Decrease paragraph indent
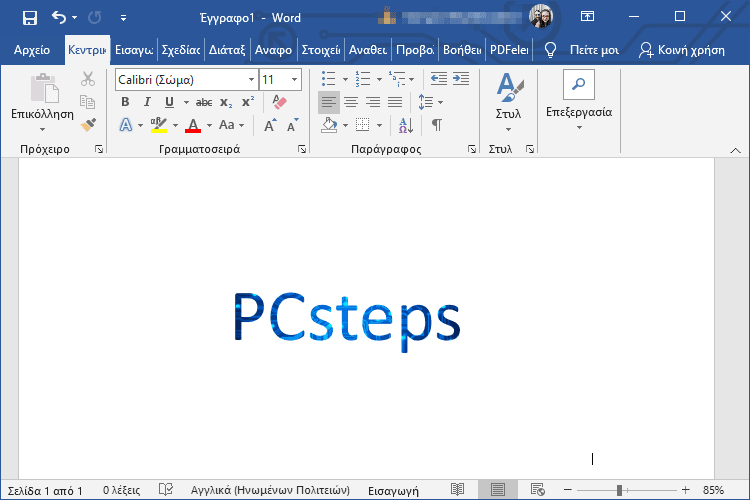This screenshot has height=500, width=750. coord(439,79)
